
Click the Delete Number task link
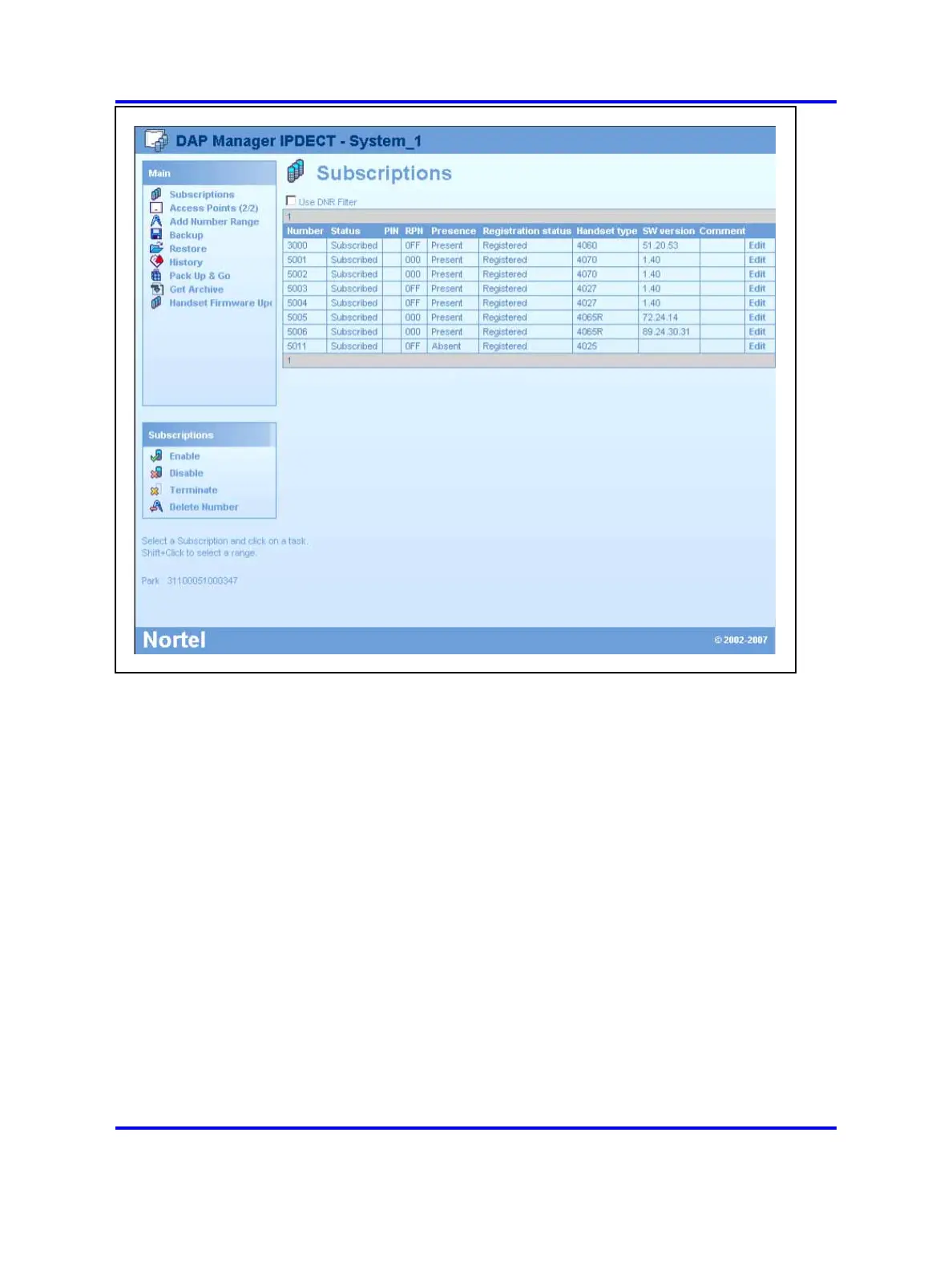pyautogui.click(x=204, y=507)
